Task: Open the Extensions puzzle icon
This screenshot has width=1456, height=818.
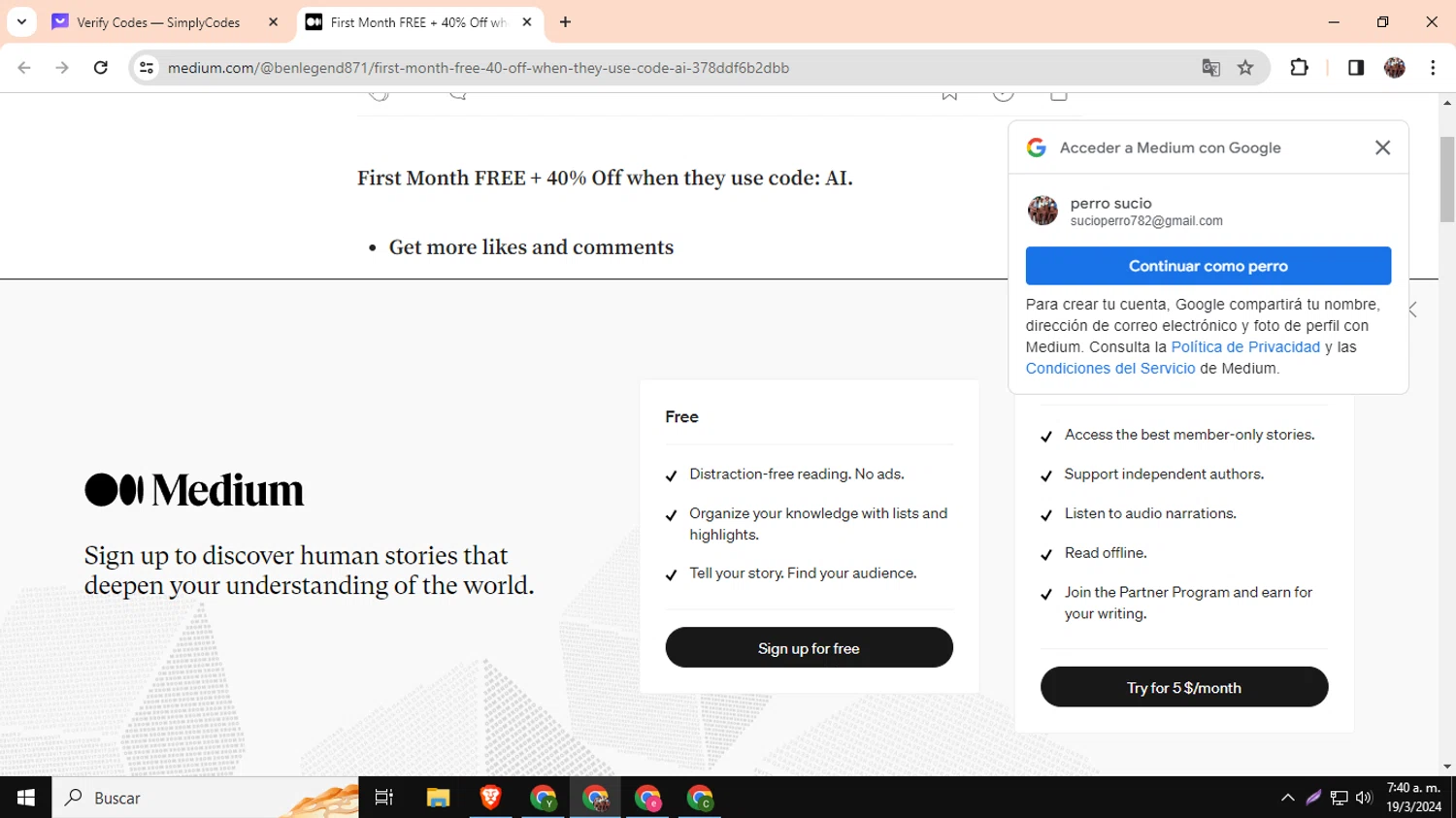Action: 1299,68
